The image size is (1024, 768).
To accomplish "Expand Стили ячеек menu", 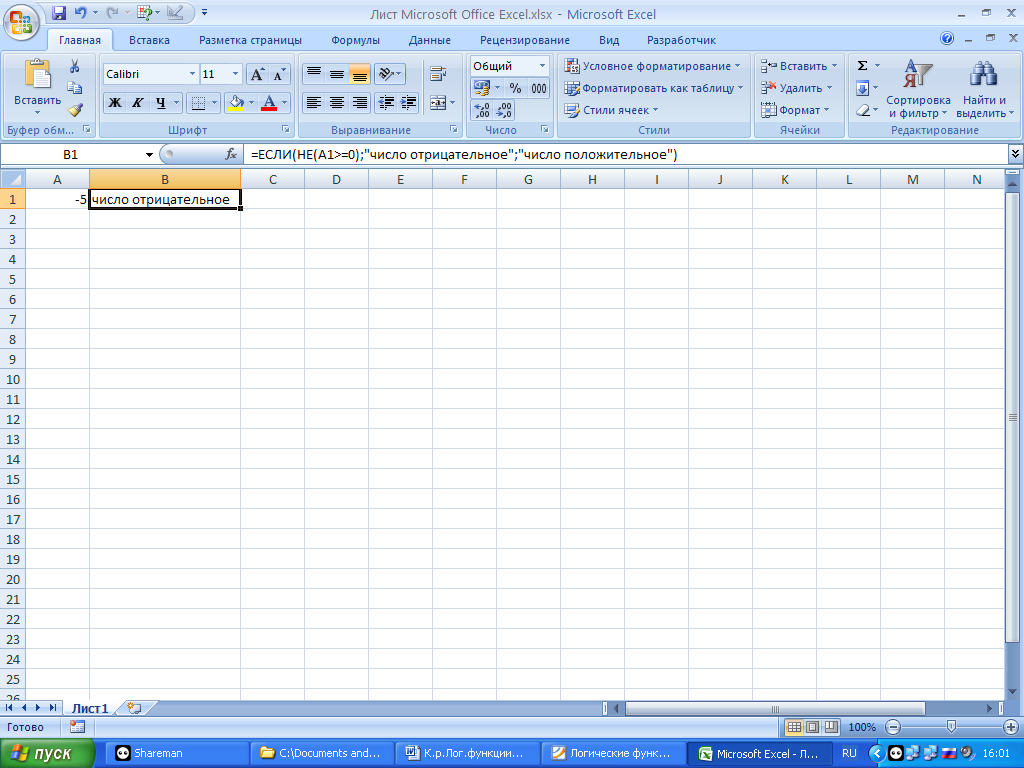I will [x=611, y=110].
